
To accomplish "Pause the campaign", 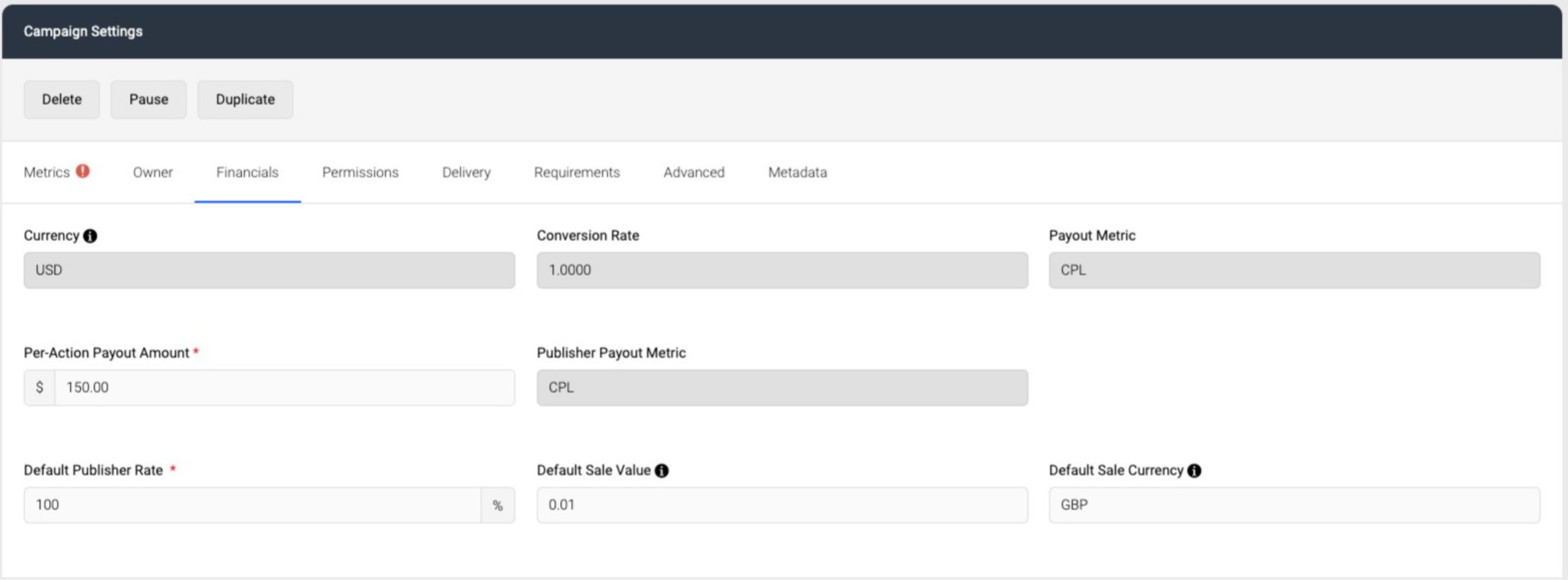I will [x=148, y=99].
